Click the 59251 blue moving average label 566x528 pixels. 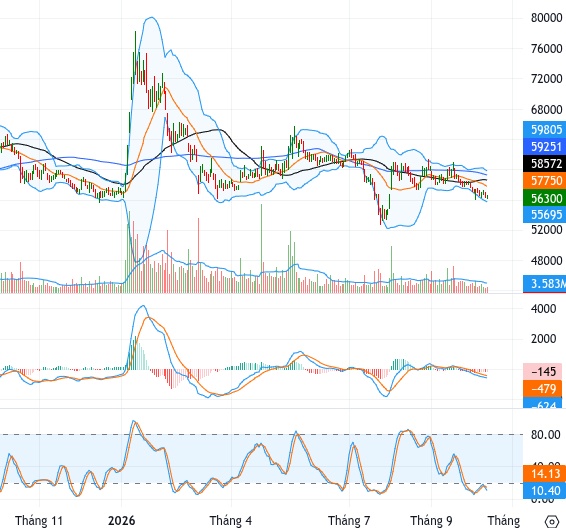[x=544, y=147]
